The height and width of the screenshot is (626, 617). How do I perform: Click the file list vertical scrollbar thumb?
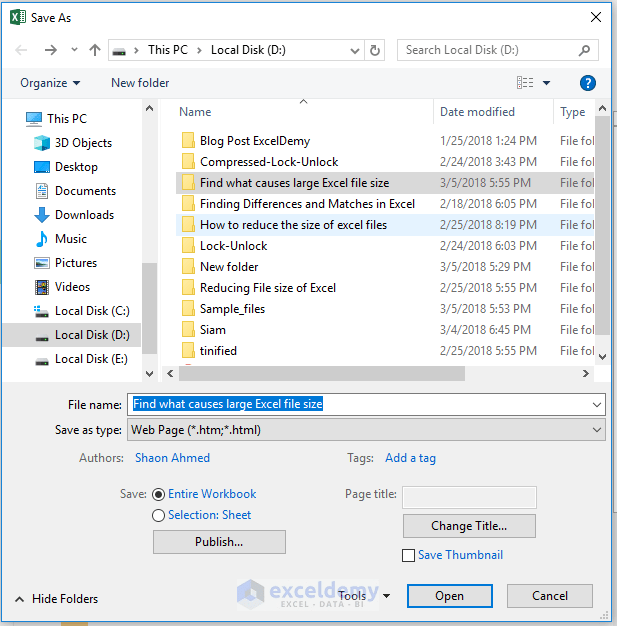[x=602, y=225]
